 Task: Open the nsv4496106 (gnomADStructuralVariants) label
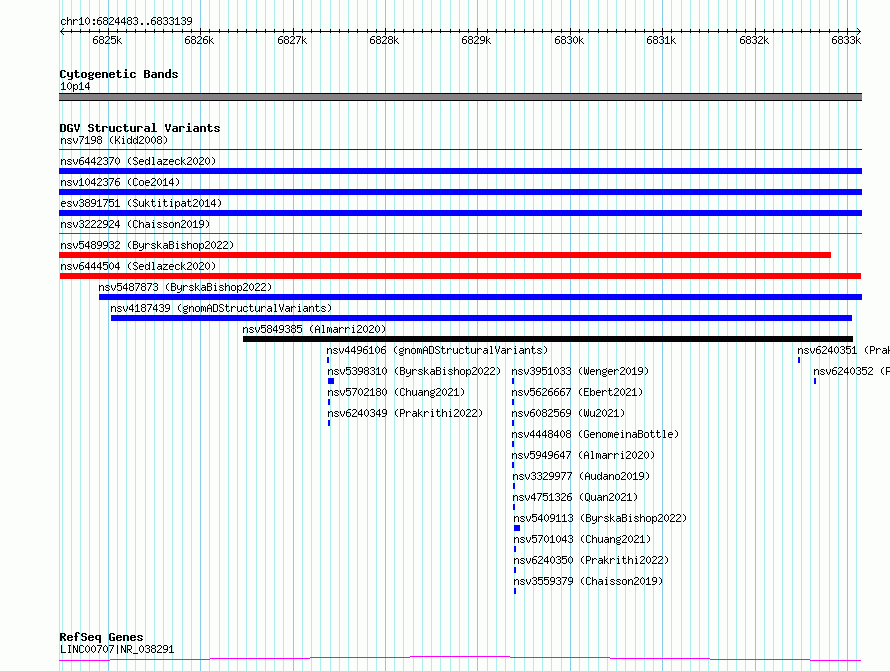pos(437,350)
